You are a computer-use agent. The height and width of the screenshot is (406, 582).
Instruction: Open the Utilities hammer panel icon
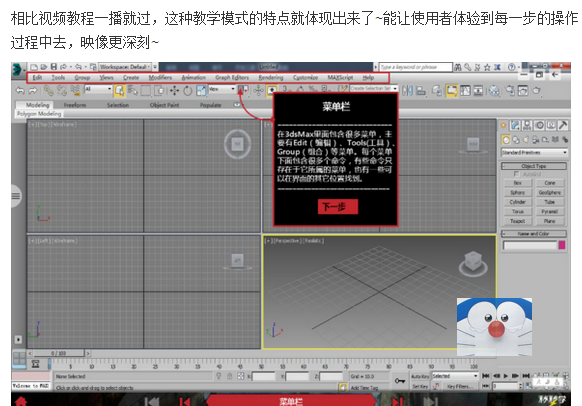point(563,125)
